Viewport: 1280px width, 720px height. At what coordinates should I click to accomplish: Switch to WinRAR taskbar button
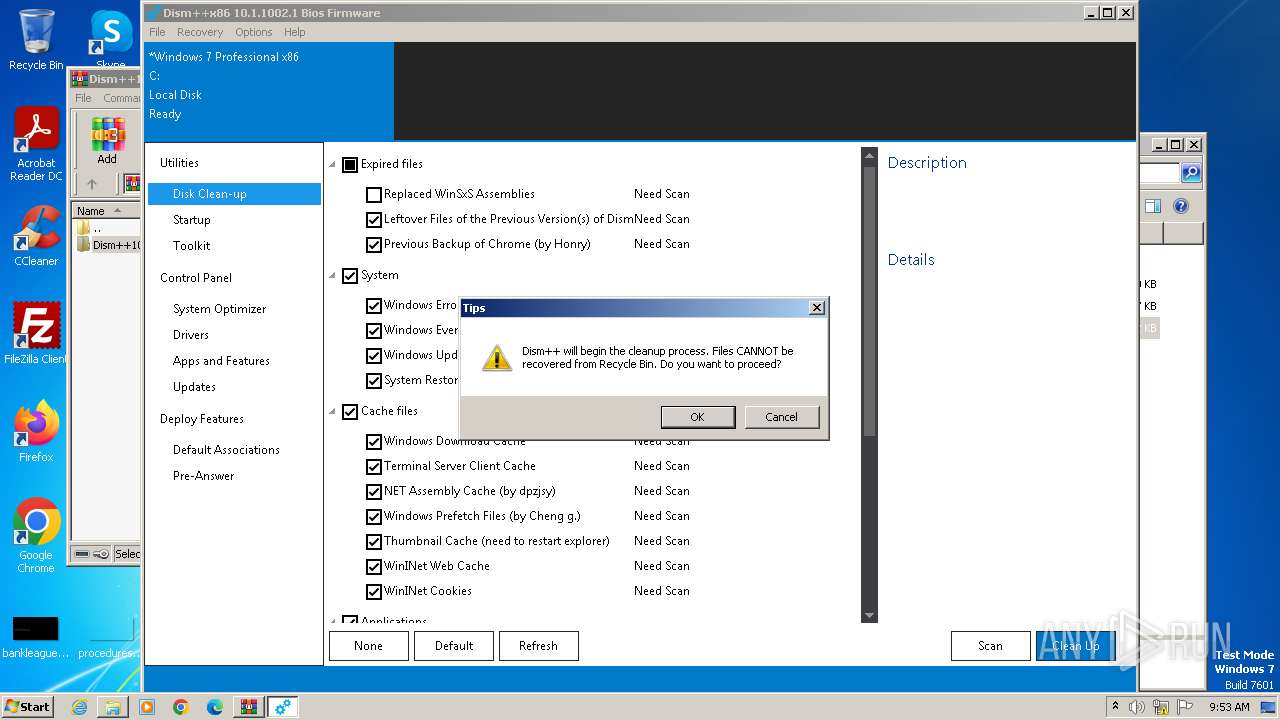[249, 707]
